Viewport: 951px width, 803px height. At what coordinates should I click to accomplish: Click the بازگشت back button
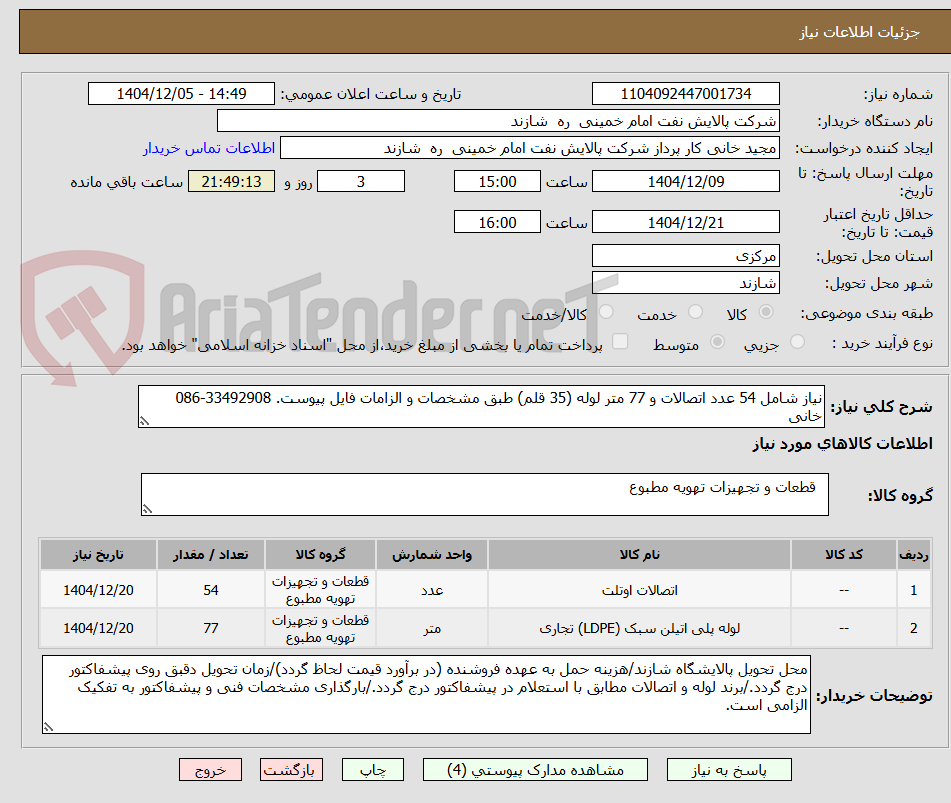(291, 770)
